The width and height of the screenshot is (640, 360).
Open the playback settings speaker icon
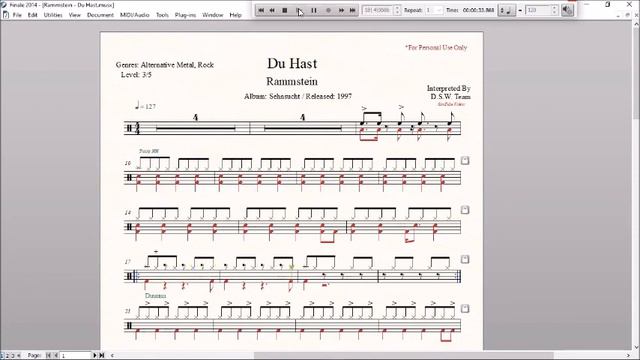(x=567, y=10)
